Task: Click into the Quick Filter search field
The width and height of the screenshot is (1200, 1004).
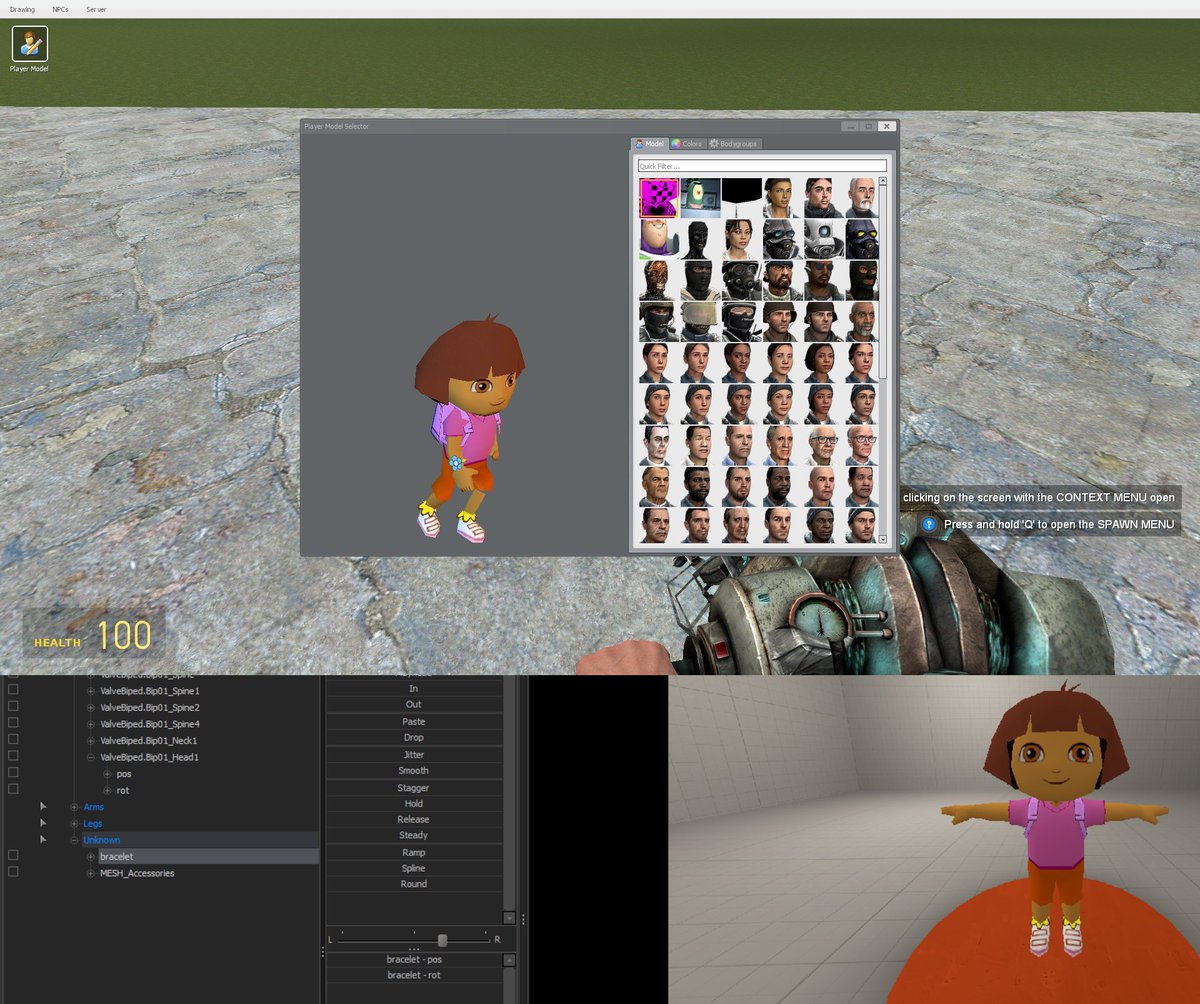Action: click(x=762, y=166)
